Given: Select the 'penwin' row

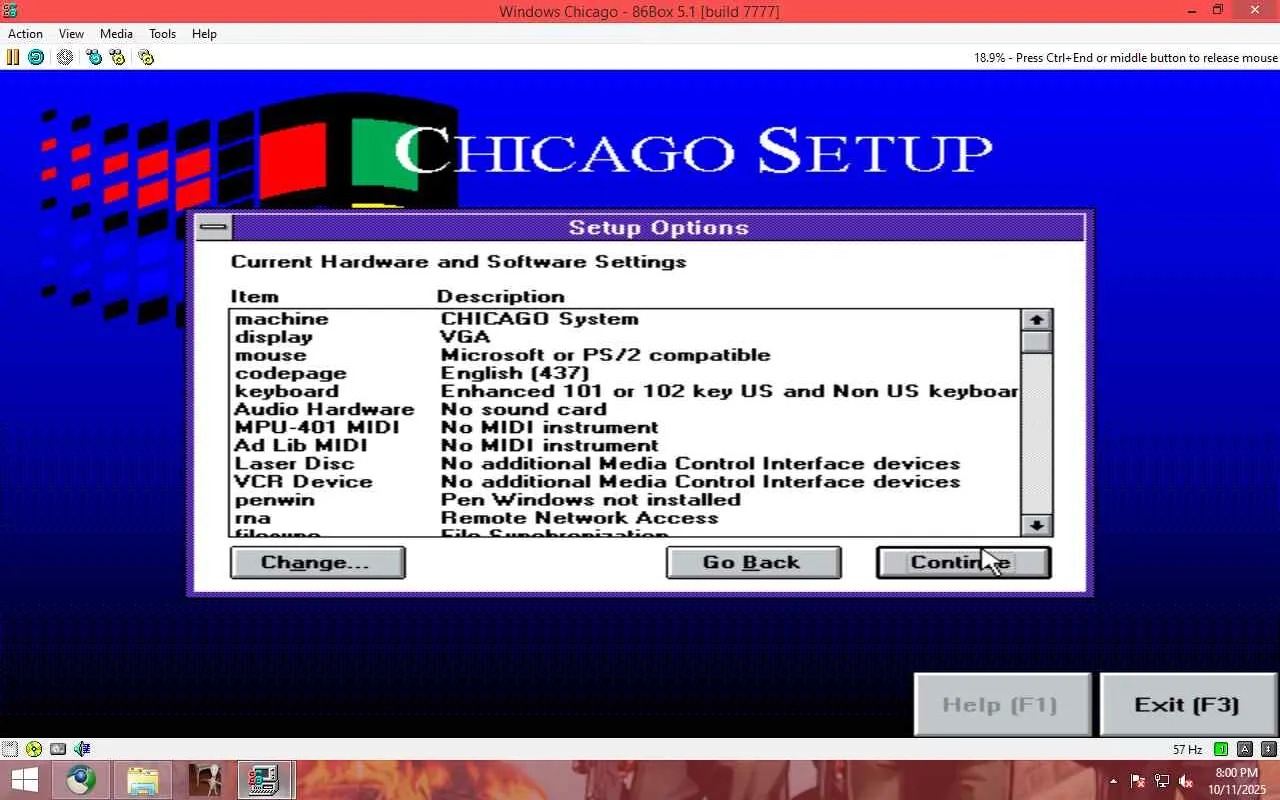Looking at the screenshot, I should tap(625, 499).
